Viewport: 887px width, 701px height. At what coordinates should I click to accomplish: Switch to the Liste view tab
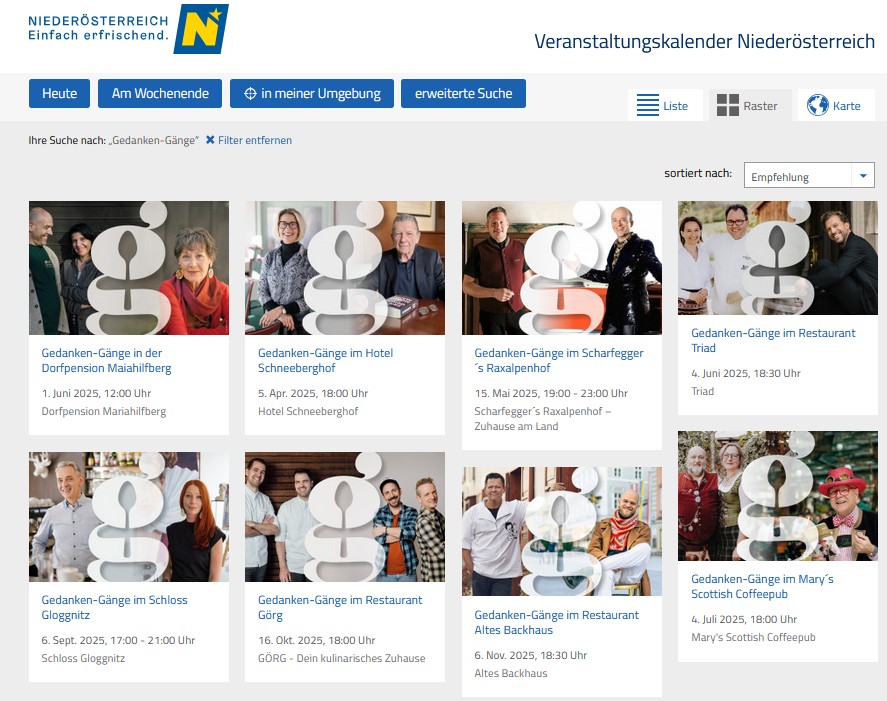coord(665,105)
